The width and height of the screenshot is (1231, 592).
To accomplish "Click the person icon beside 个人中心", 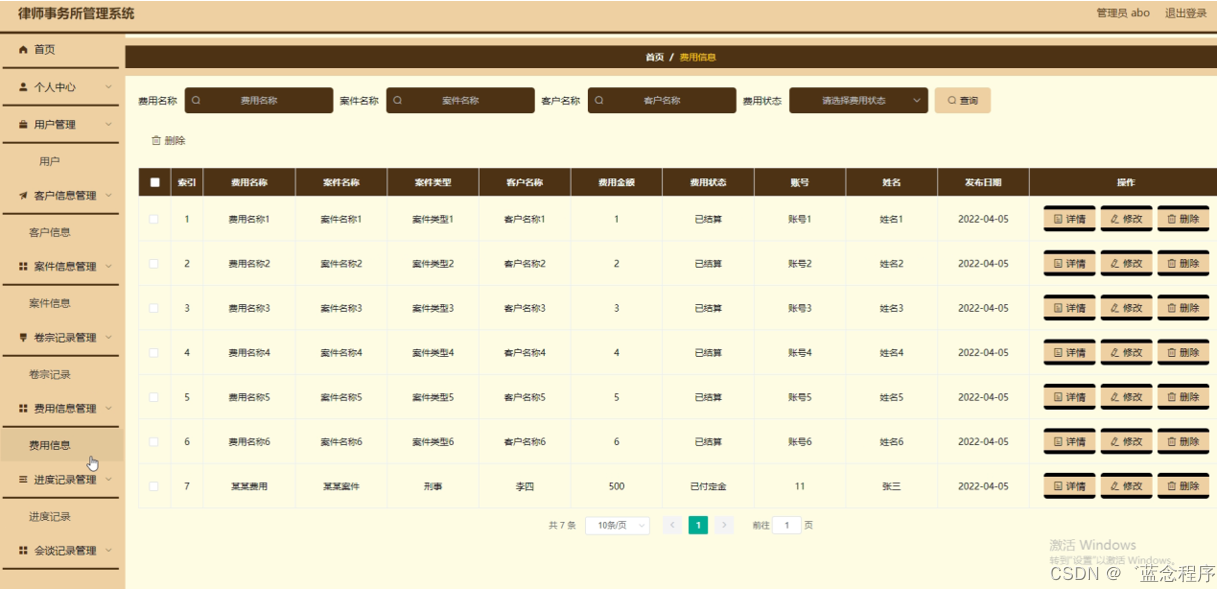I will [x=23, y=87].
